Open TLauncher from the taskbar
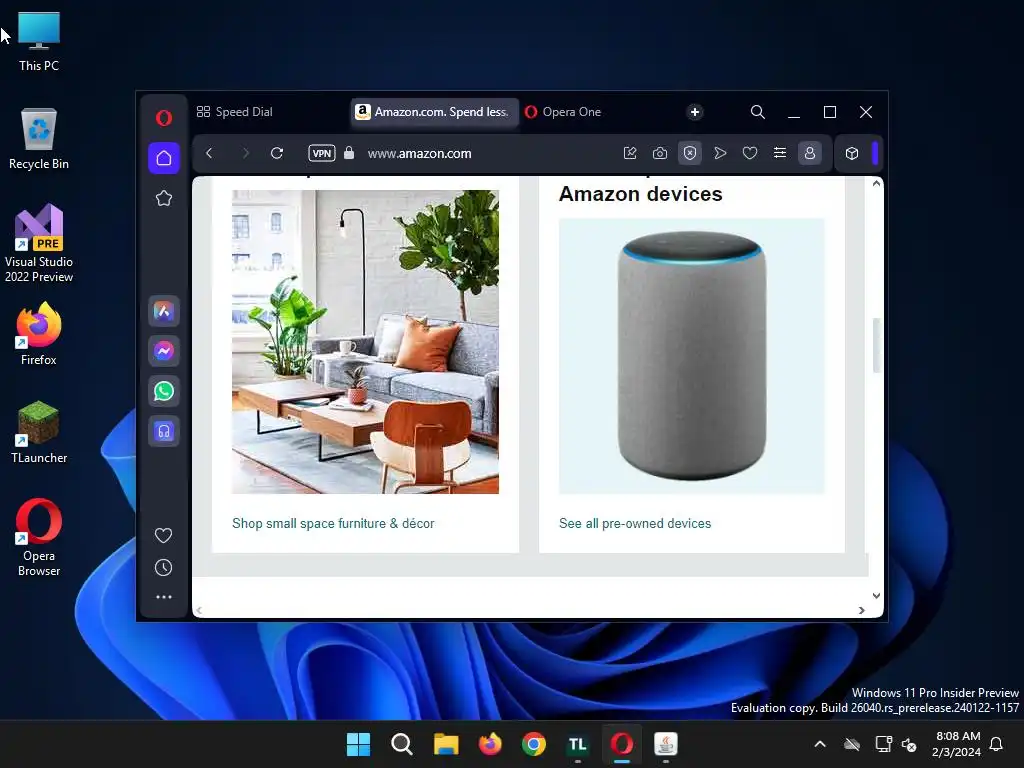Screen dimensions: 1024x768 point(577,744)
